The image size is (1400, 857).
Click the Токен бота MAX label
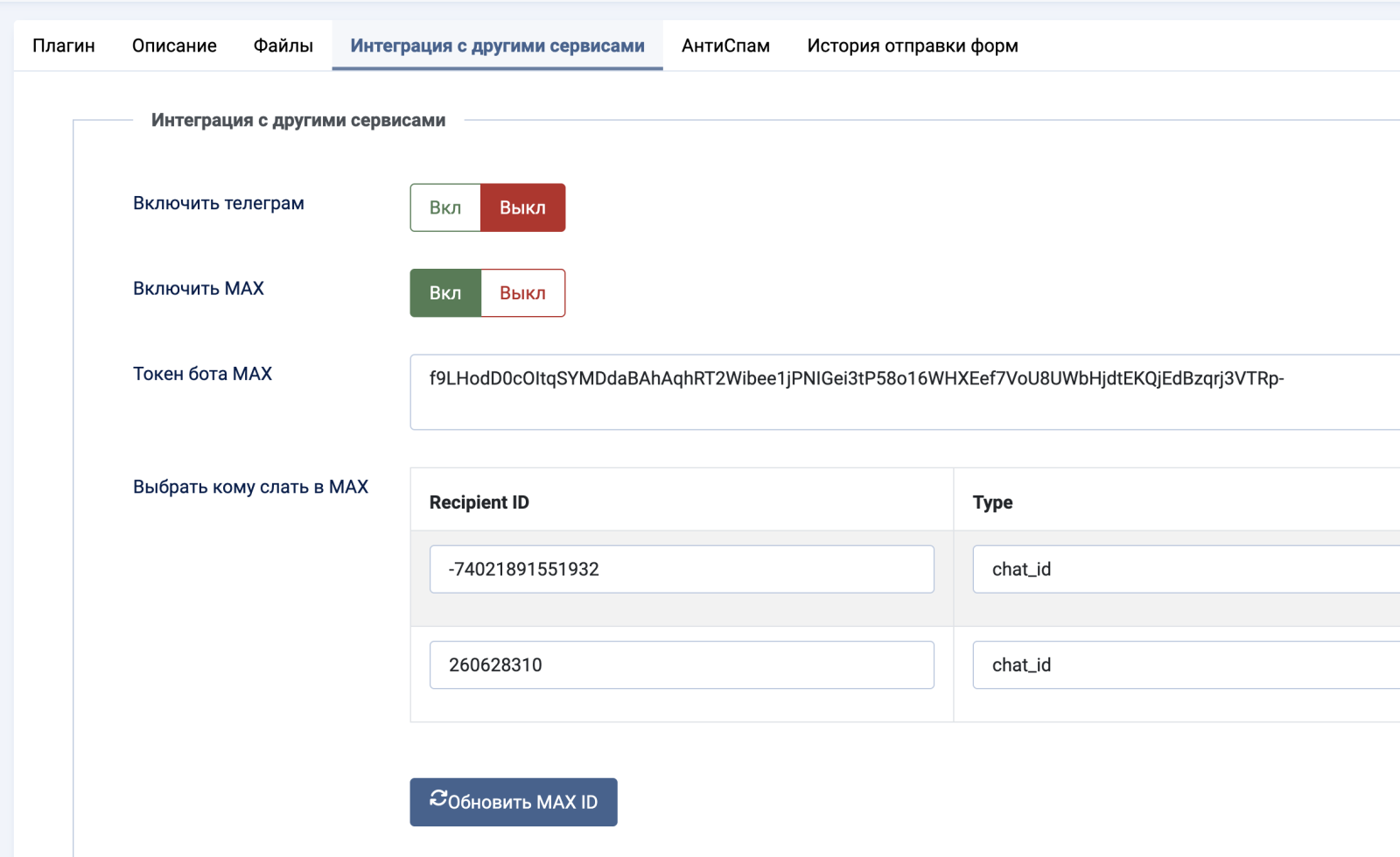[202, 374]
